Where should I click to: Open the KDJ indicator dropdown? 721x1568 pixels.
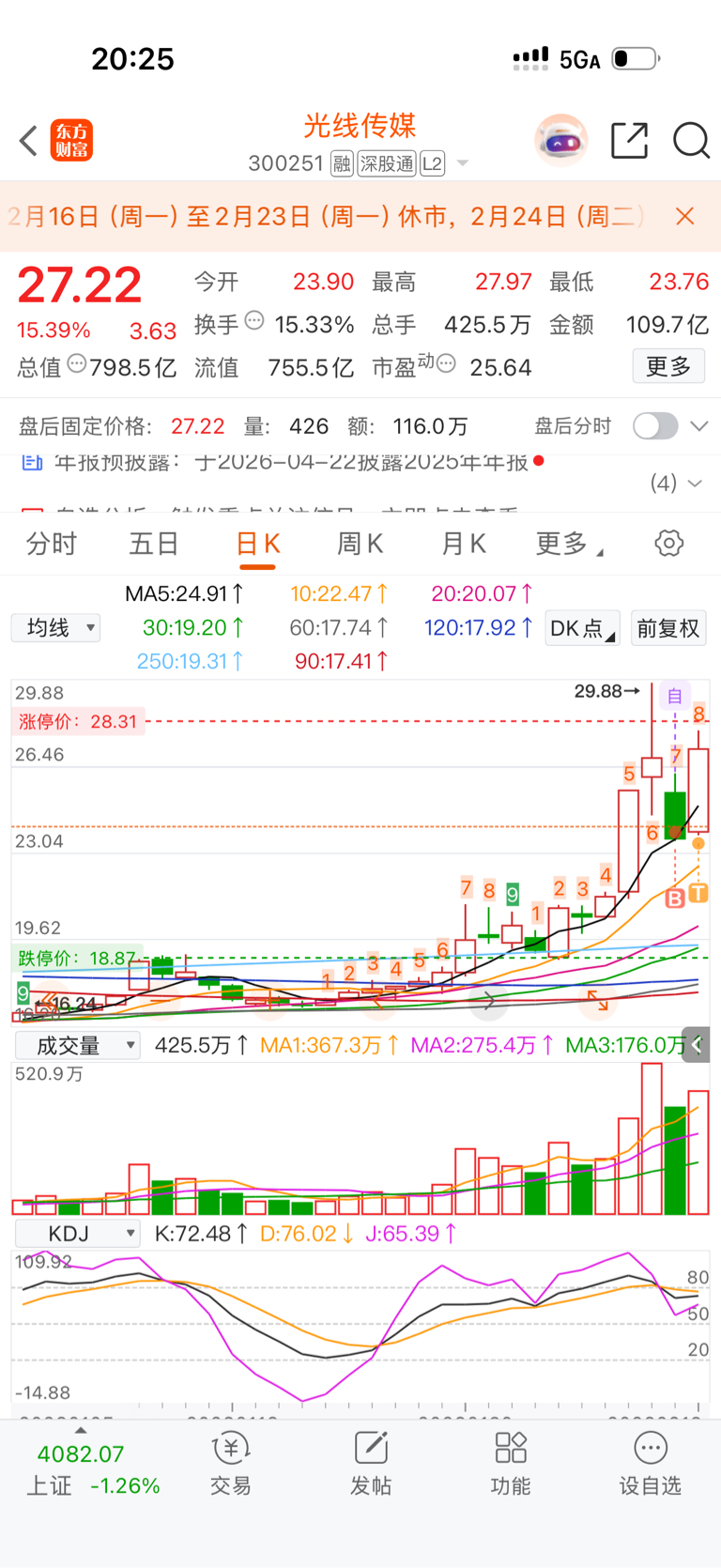tap(77, 1234)
